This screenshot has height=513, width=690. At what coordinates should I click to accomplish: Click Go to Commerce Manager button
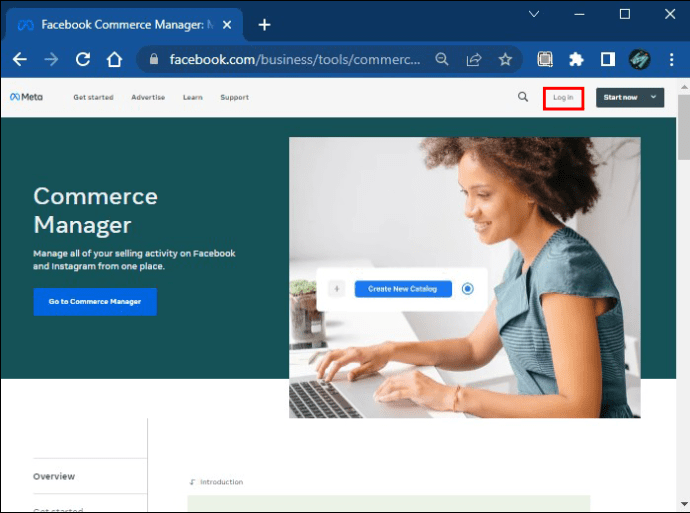(95, 302)
